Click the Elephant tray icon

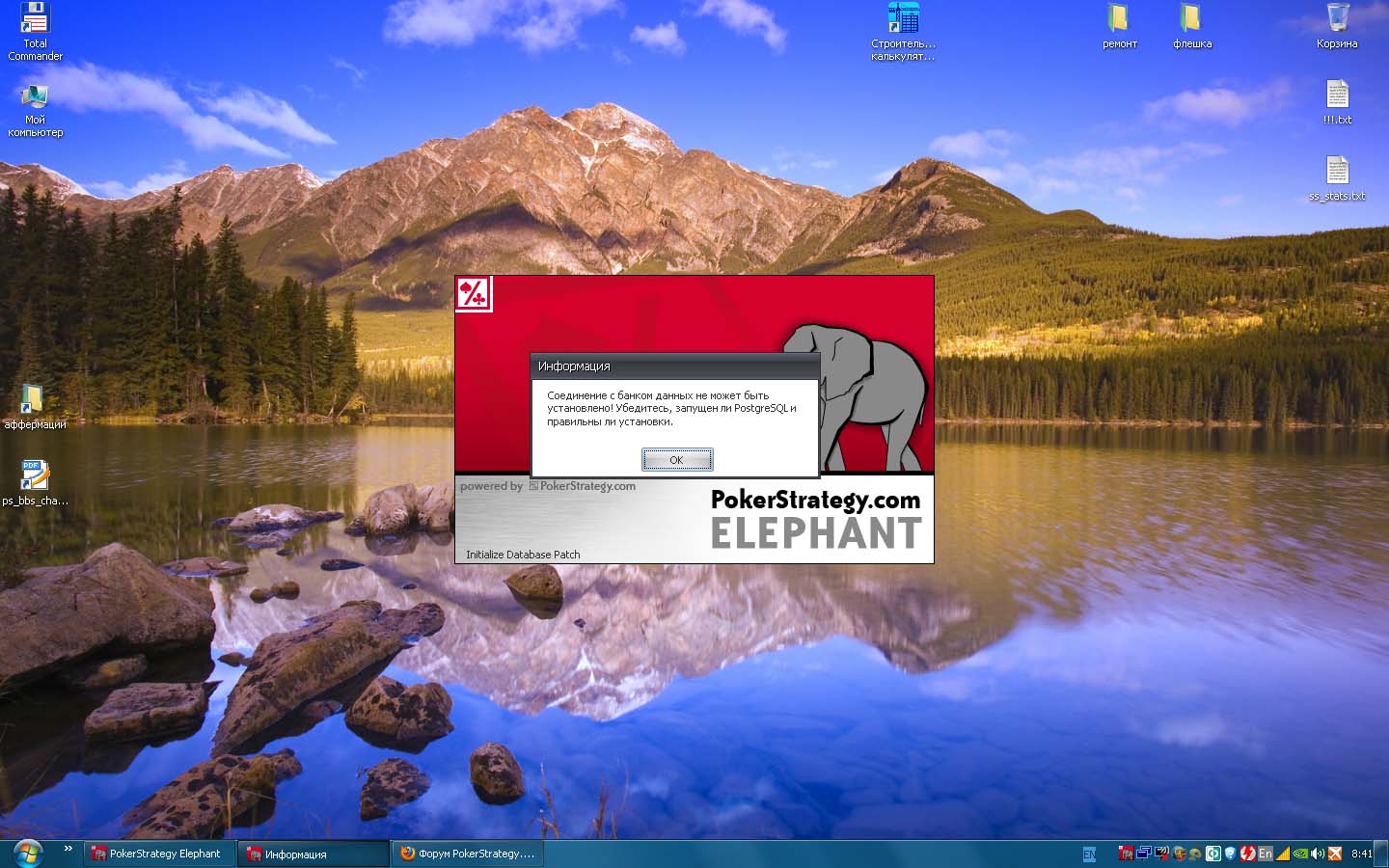[x=1125, y=854]
